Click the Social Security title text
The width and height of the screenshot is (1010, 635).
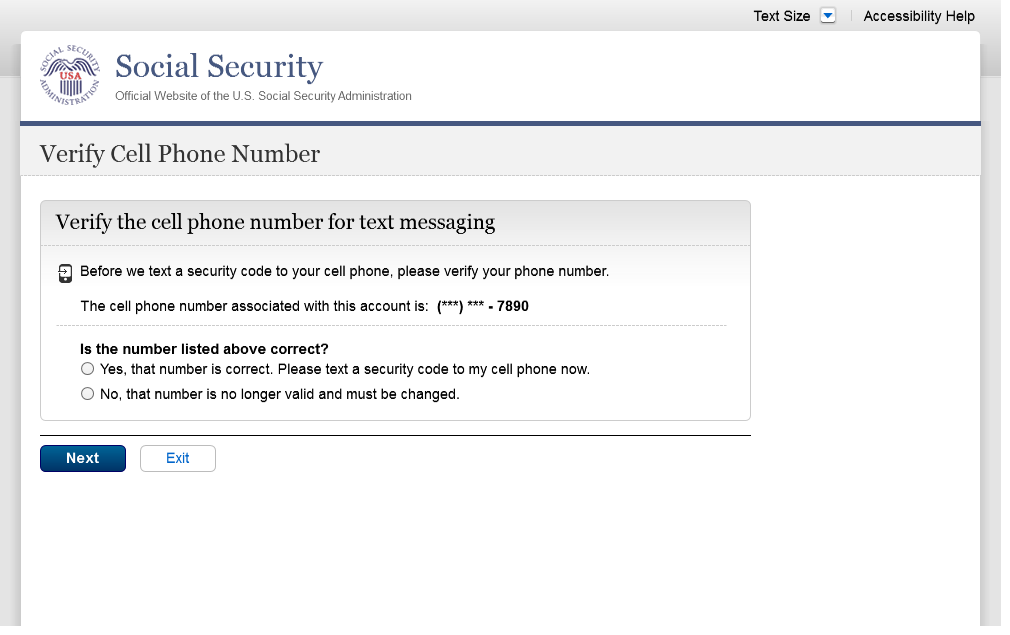219,67
